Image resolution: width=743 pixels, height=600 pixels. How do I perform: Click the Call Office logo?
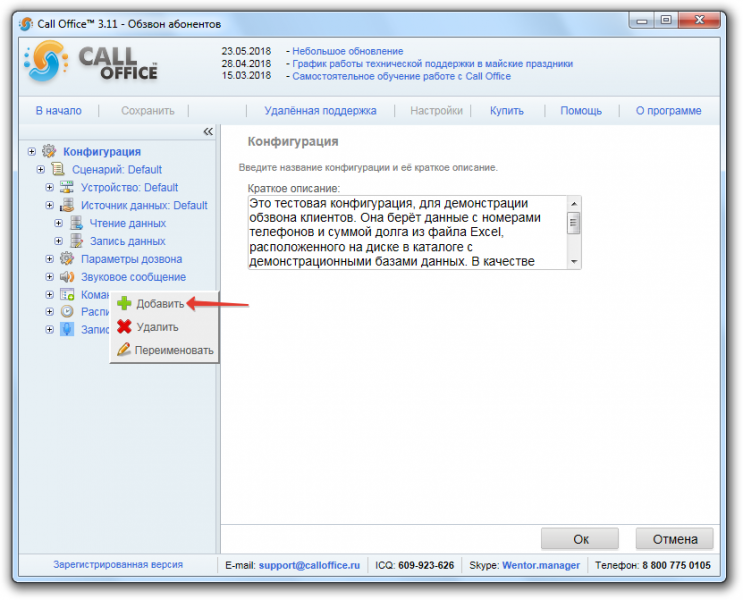(x=91, y=62)
